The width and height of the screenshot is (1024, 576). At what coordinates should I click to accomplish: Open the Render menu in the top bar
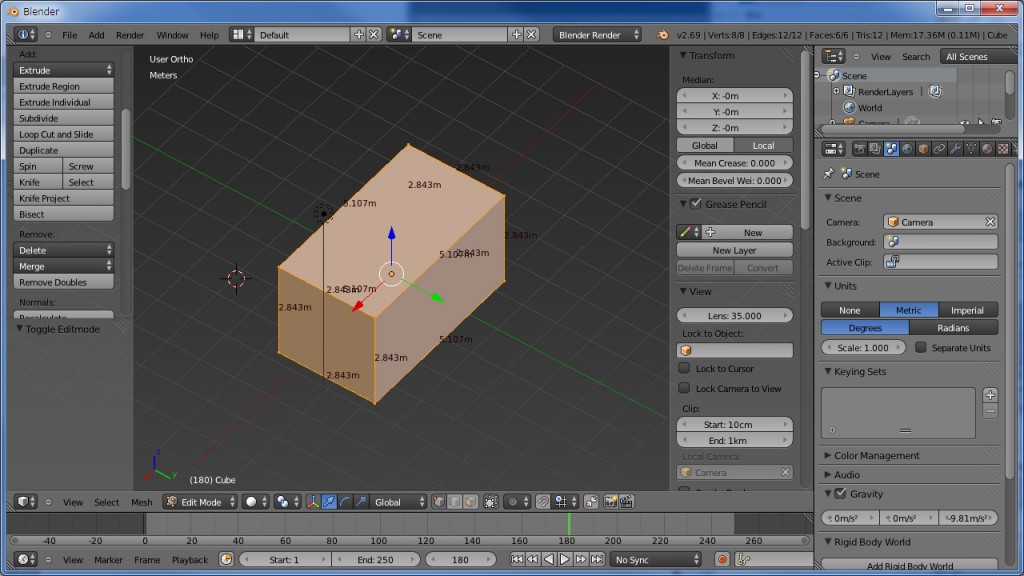[130, 34]
